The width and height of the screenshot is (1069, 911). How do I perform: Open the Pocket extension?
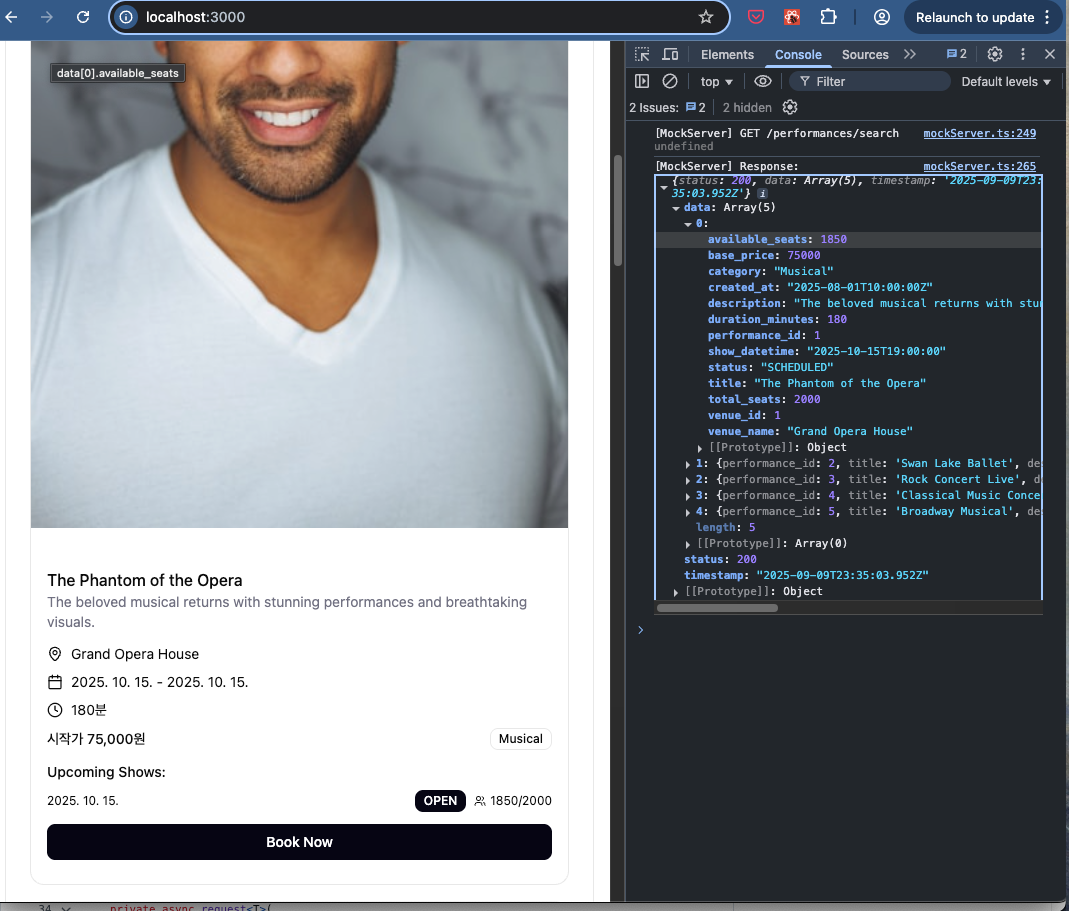coord(757,17)
